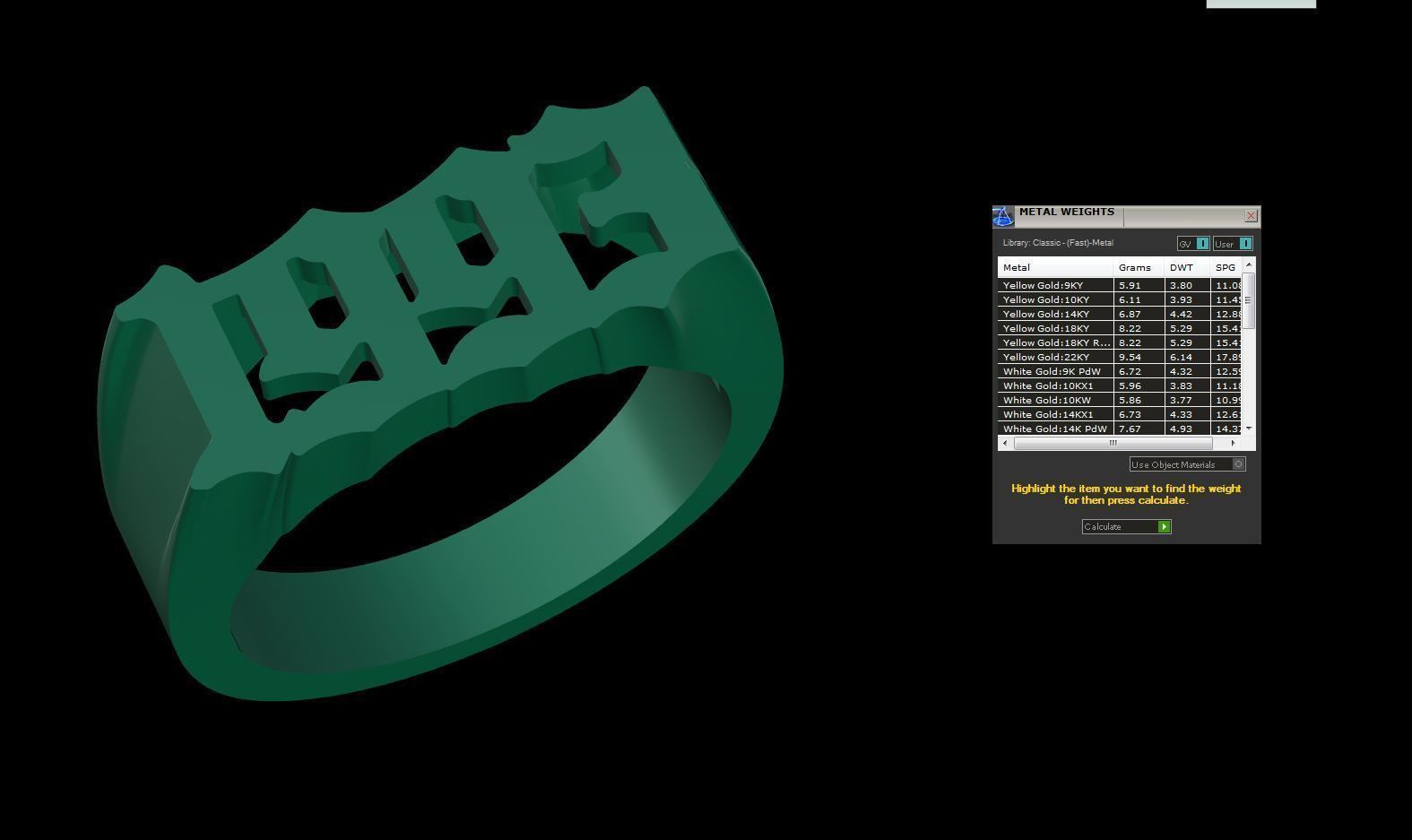This screenshot has height=840, width=1412.
Task: Click the horizontal scrollbar thumb under the table
Action: [x=1113, y=443]
